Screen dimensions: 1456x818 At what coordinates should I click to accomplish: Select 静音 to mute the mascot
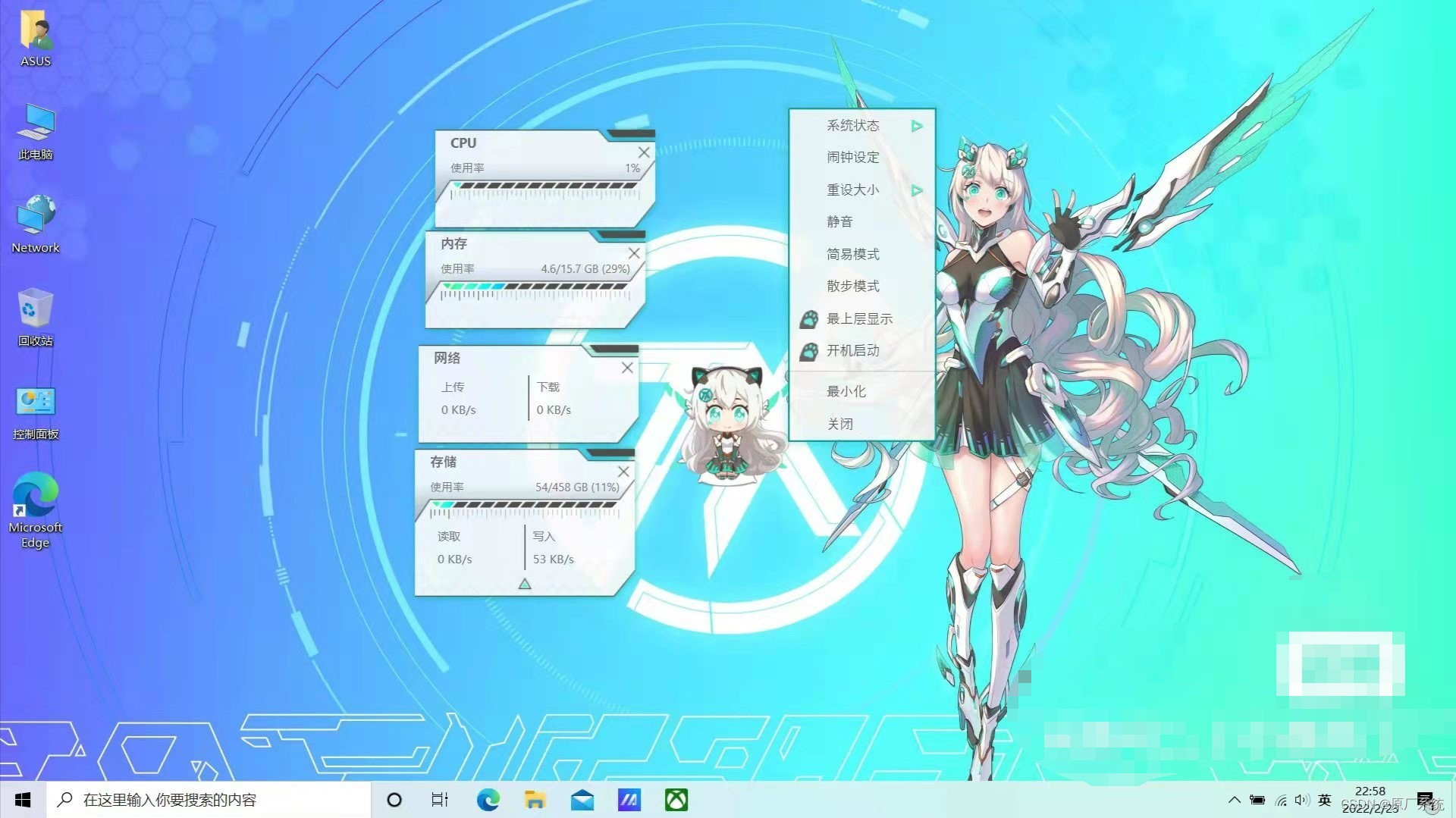click(861, 222)
